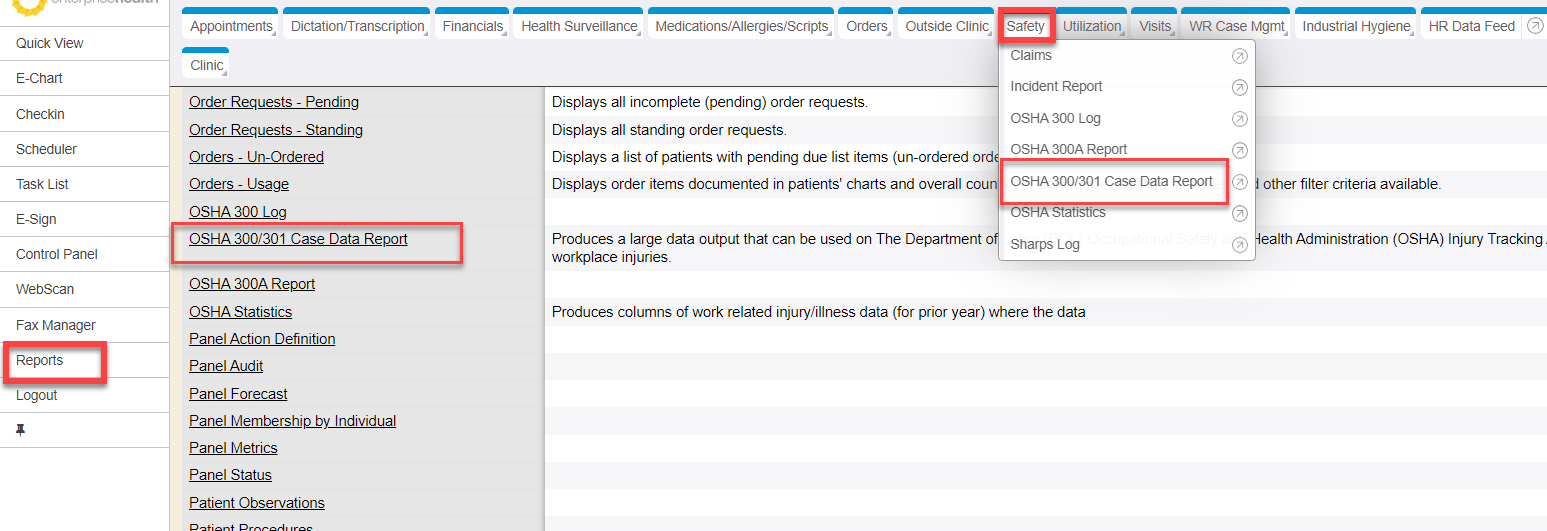Open the OSHA 300A Report link in the report list
Viewport: 1547px width, 531px height.
click(x=251, y=284)
